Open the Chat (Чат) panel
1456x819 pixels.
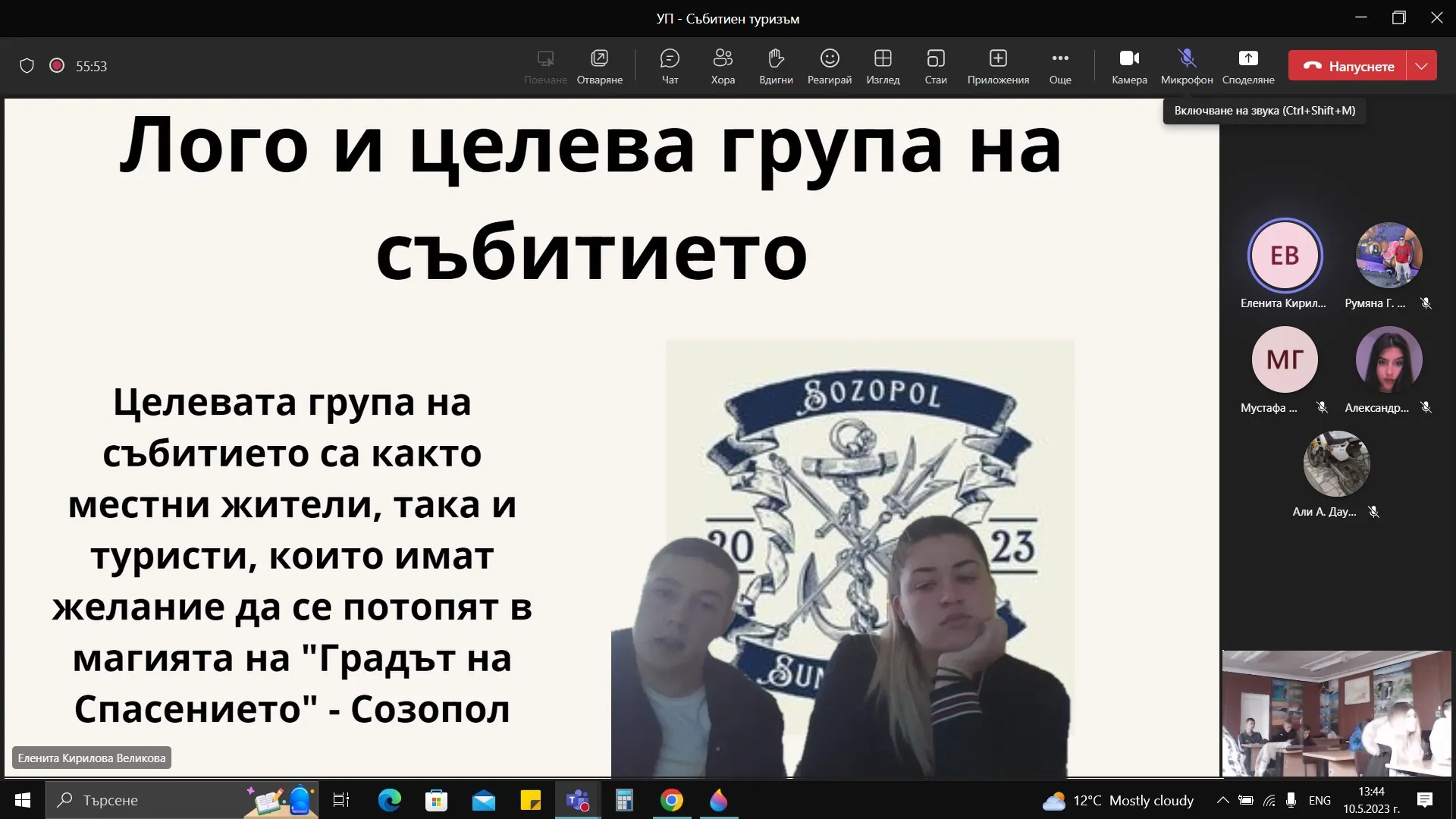pos(670,67)
